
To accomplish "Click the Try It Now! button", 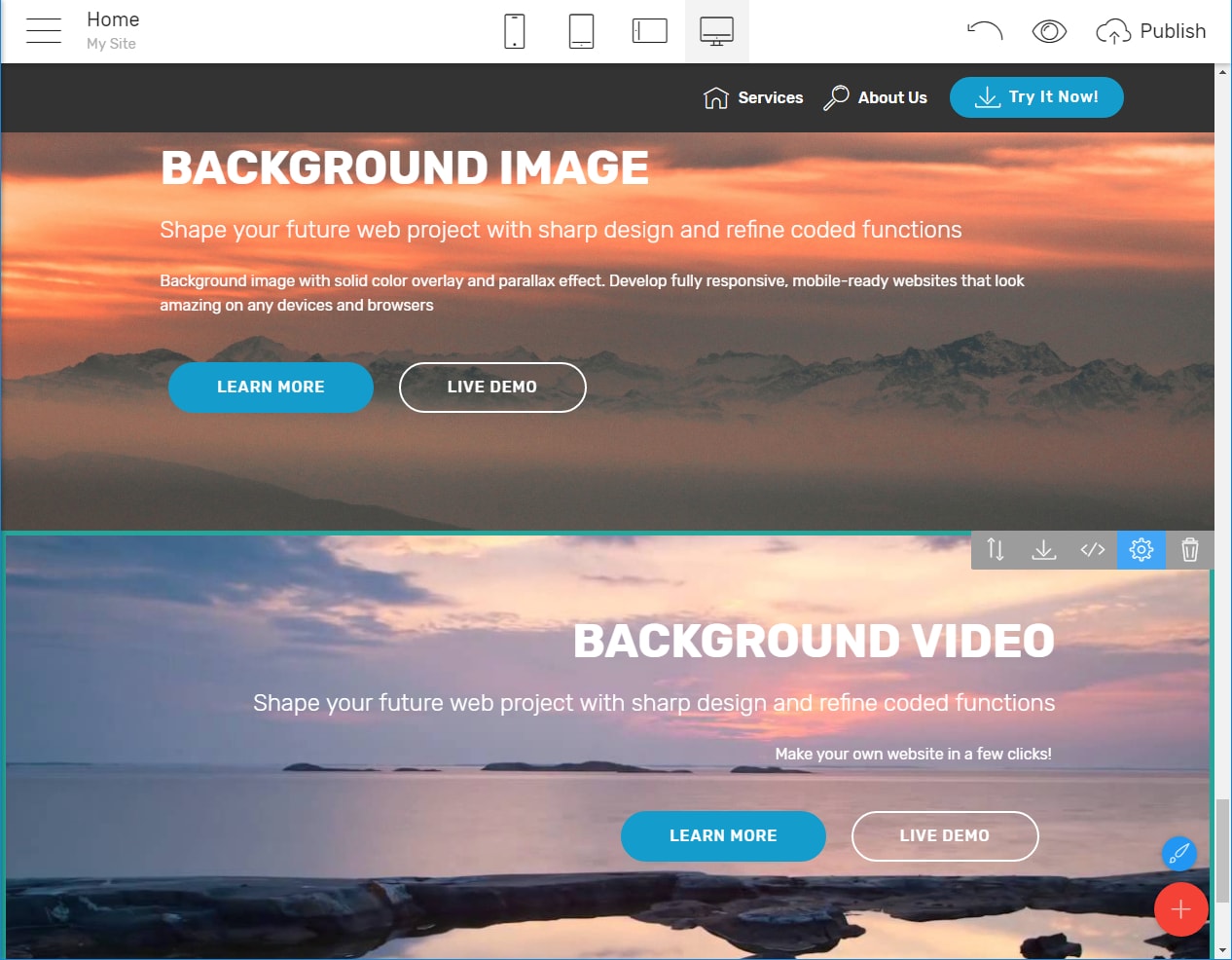I will tap(1036, 97).
